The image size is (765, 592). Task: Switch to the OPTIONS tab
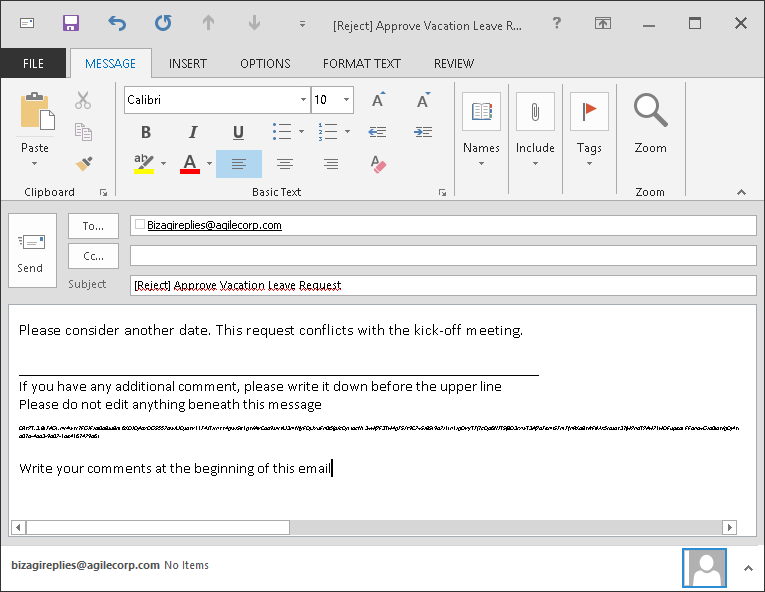click(x=265, y=63)
